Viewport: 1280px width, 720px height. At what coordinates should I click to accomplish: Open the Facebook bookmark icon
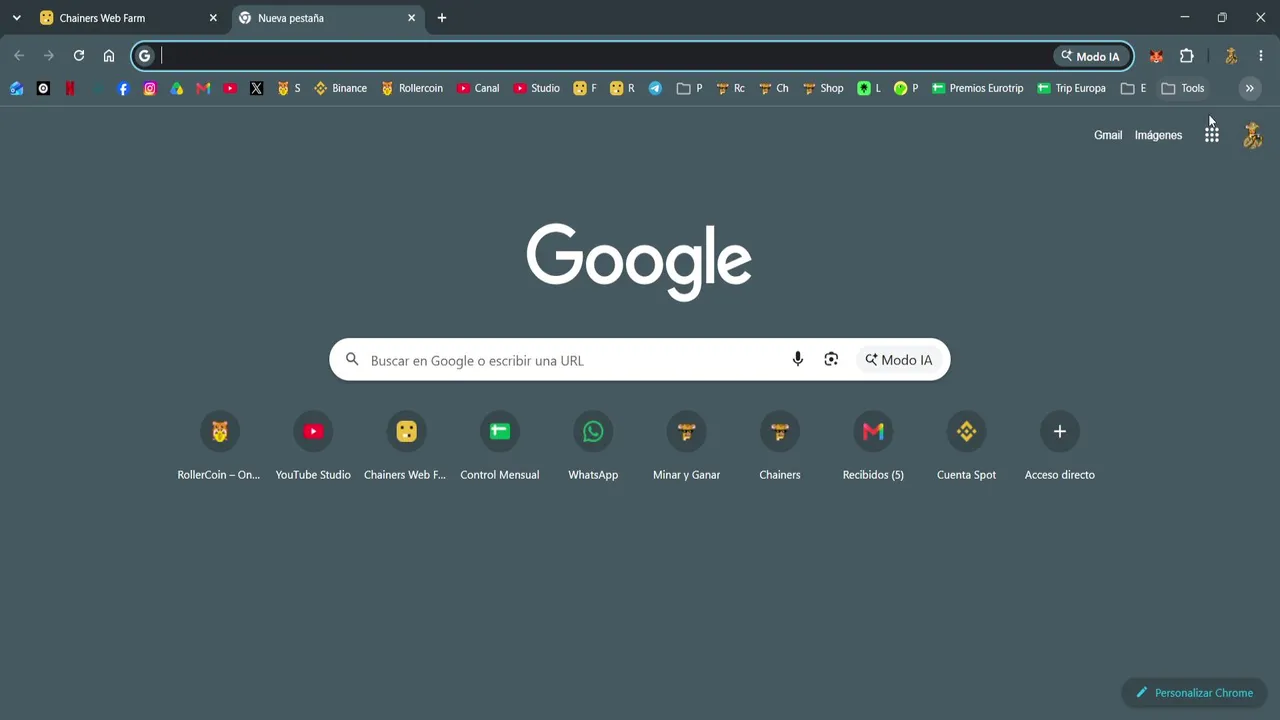click(123, 88)
